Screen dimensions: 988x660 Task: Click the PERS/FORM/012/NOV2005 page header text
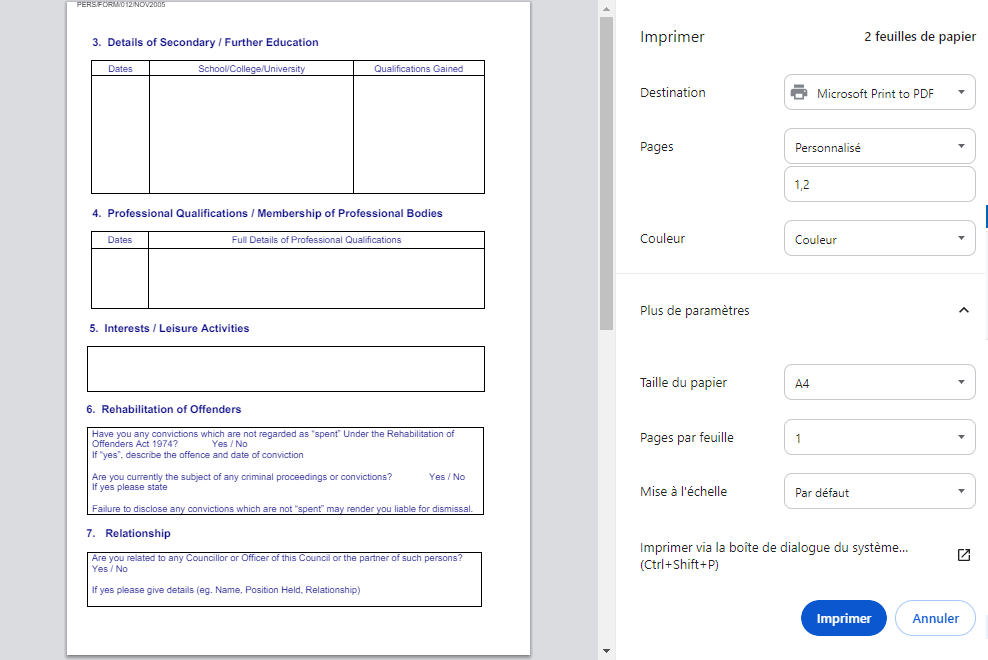click(121, 4)
